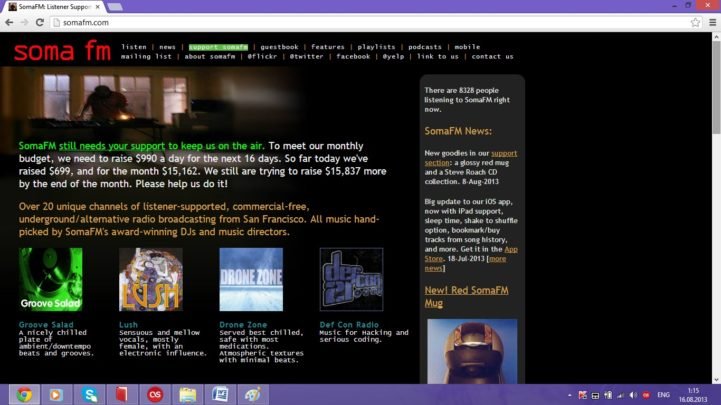Viewport: 721px width, 405px height.
Task: Open the playlists nav link
Action: 376,47
